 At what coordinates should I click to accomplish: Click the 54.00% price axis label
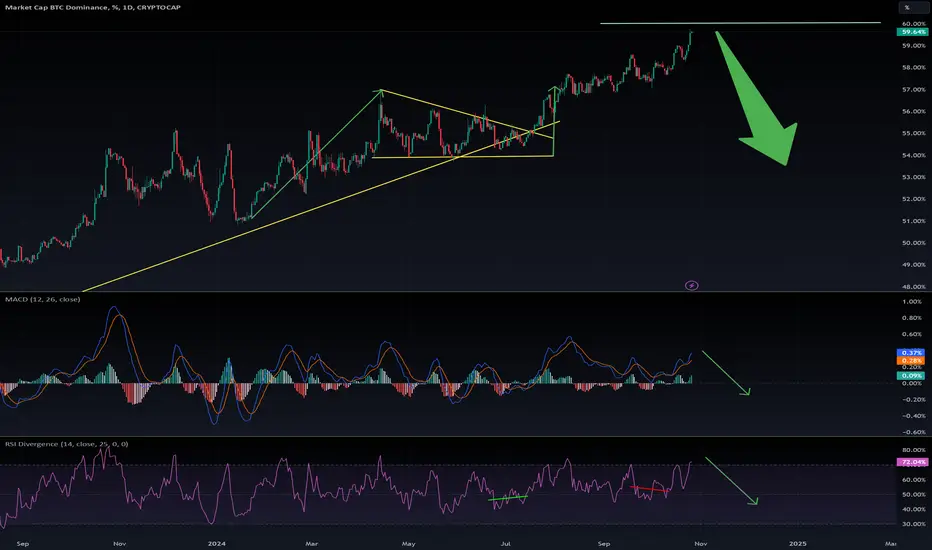914,155
